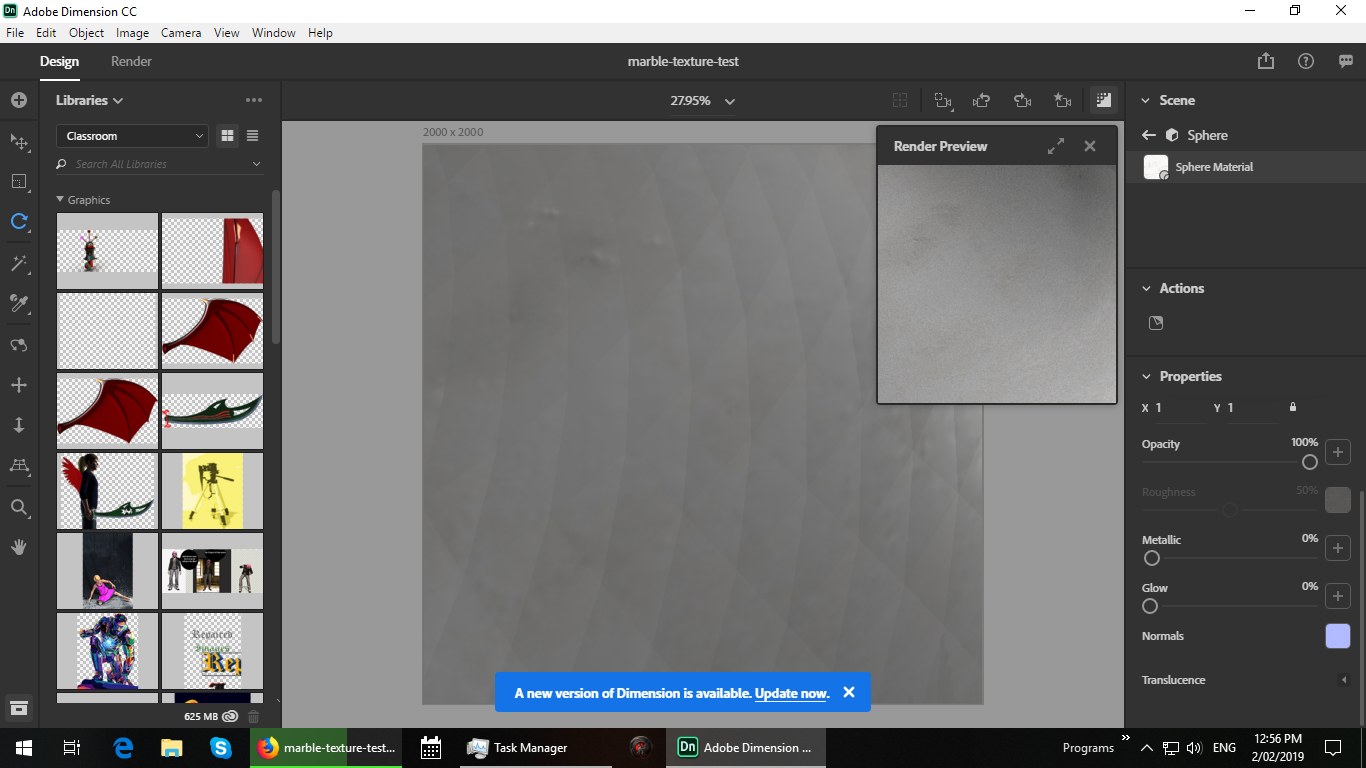1366x768 pixels.
Task: Click the camera undo icon
Action: tap(982, 100)
